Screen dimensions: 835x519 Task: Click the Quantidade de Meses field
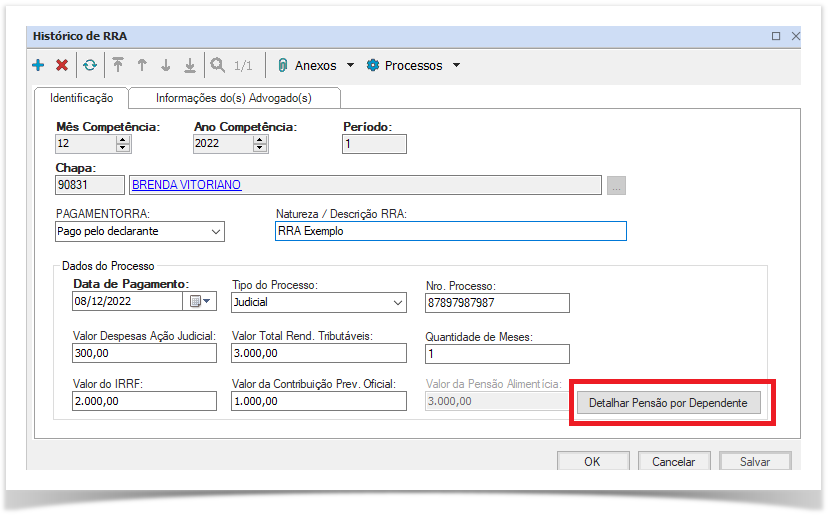[497, 354]
